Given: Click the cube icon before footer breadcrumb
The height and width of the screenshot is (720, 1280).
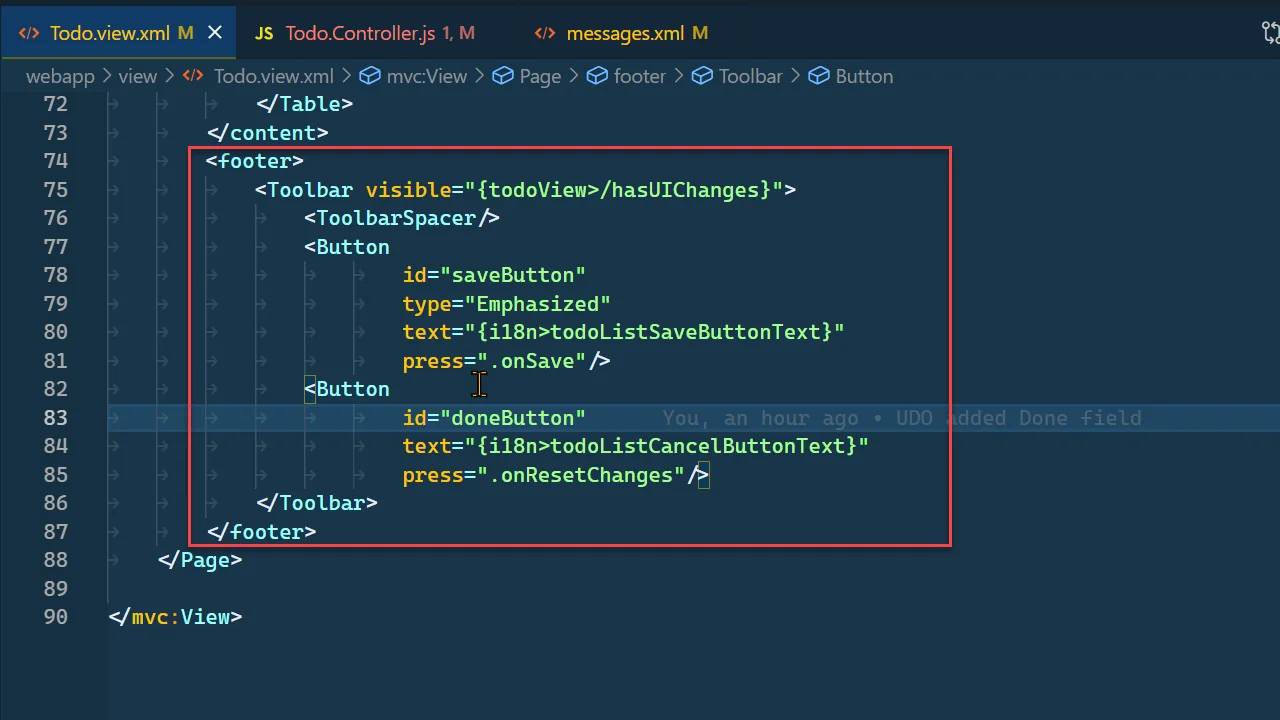Looking at the screenshot, I should point(597,76).
